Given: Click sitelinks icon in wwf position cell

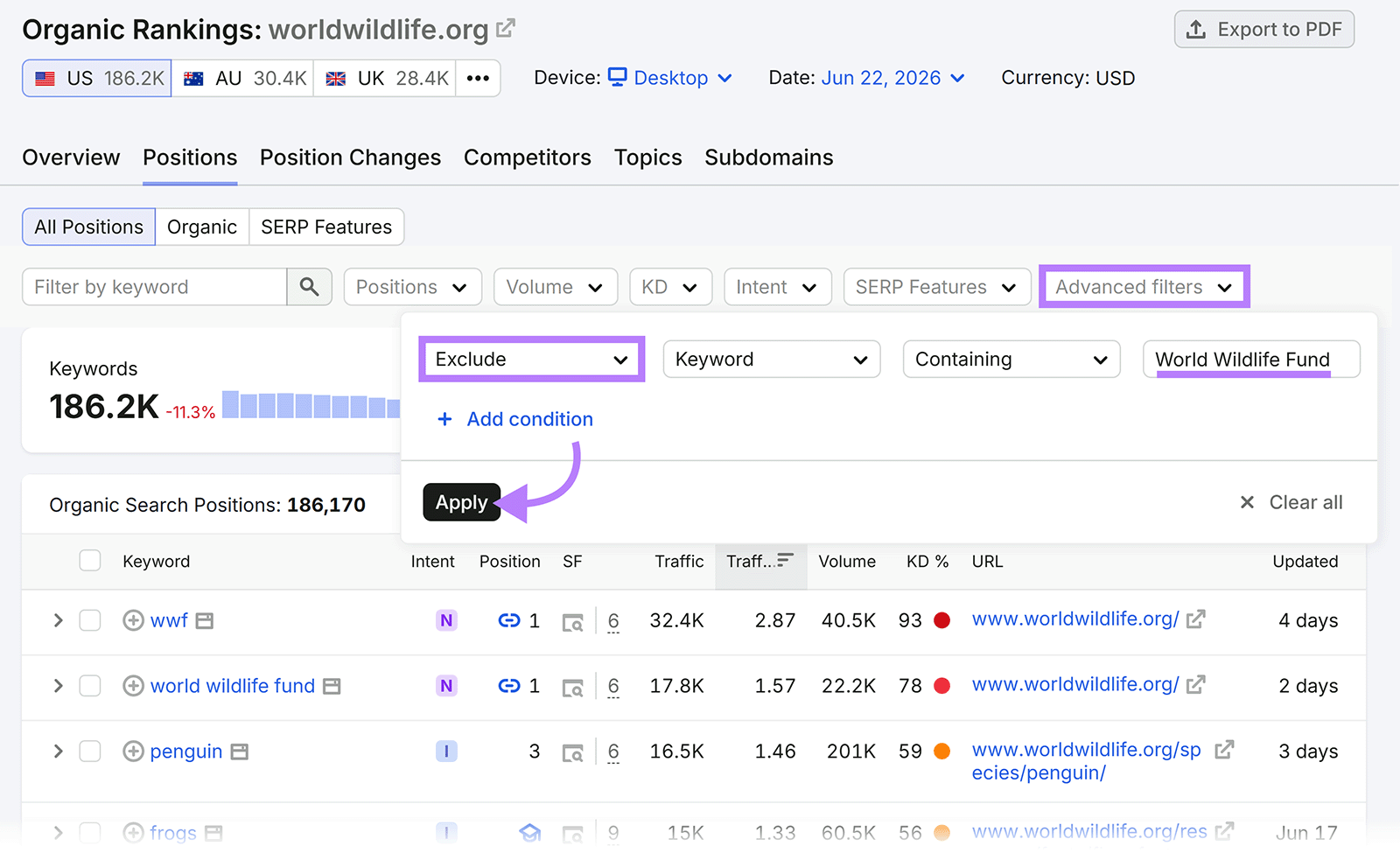Looking at the screenshot, I should 509,620.
